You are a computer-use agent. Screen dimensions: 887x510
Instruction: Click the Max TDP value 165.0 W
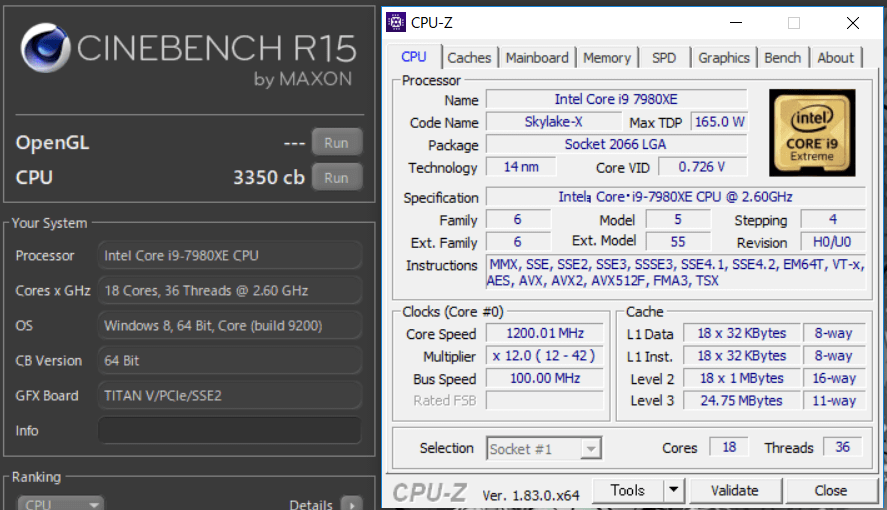719,122
